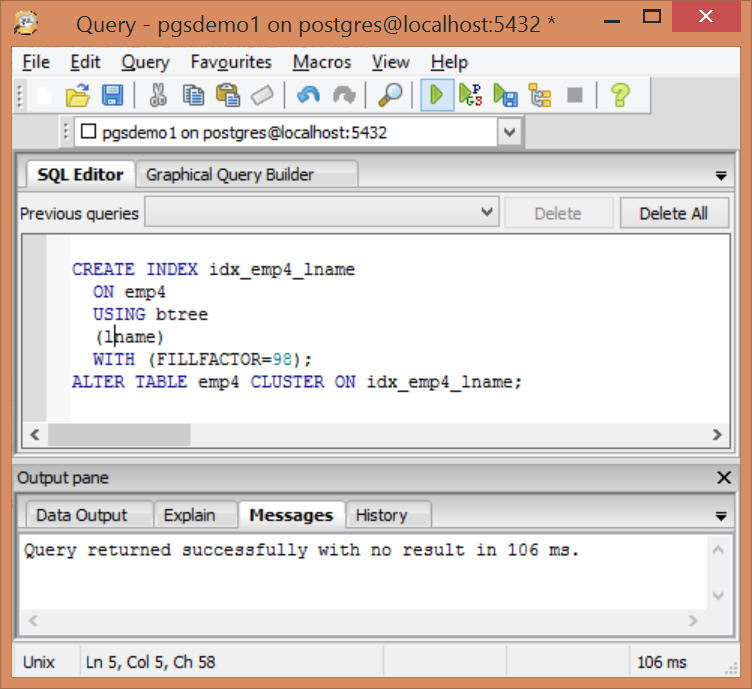Click the pgAdmin elephant icon in the title bar
This screenshot has height=689, width=752.
pos(26,23)
